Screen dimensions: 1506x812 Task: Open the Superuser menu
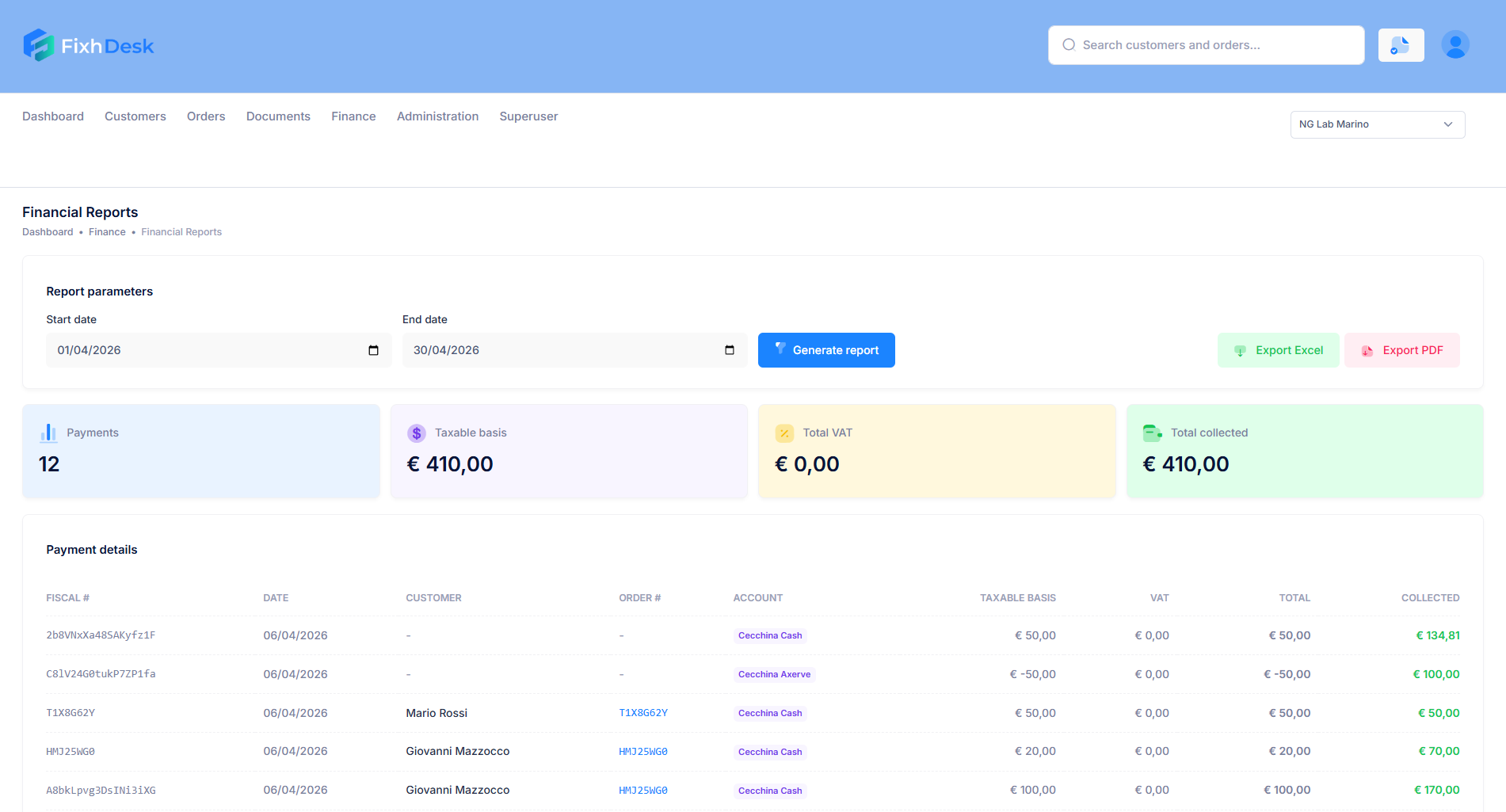(x=528, y=116)
